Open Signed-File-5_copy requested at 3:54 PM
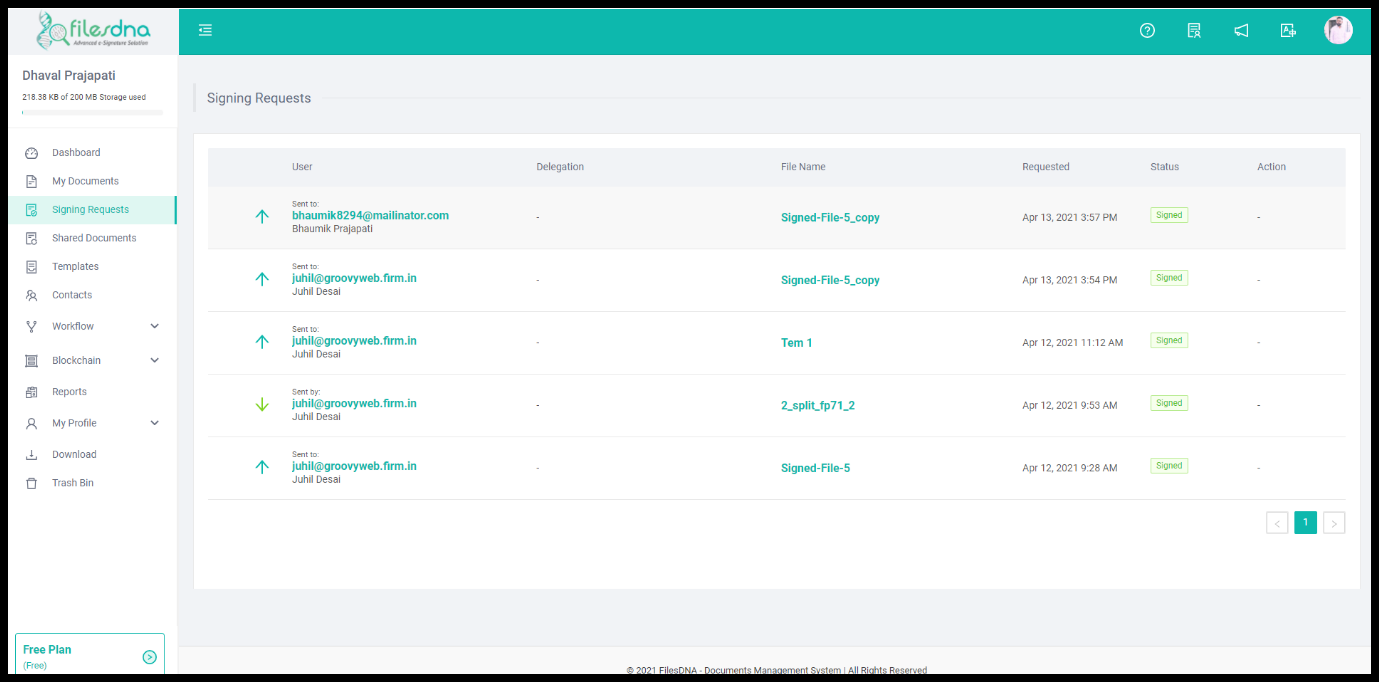This screenshot has height=682, width=1379. (830, 280)
